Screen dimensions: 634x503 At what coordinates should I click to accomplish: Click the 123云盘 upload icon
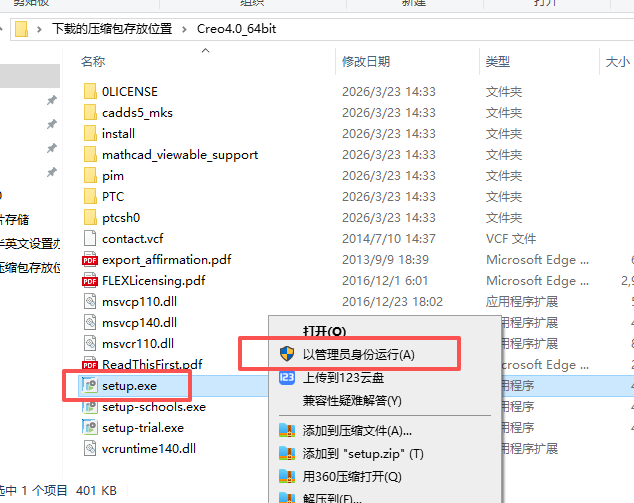(287, 378)
